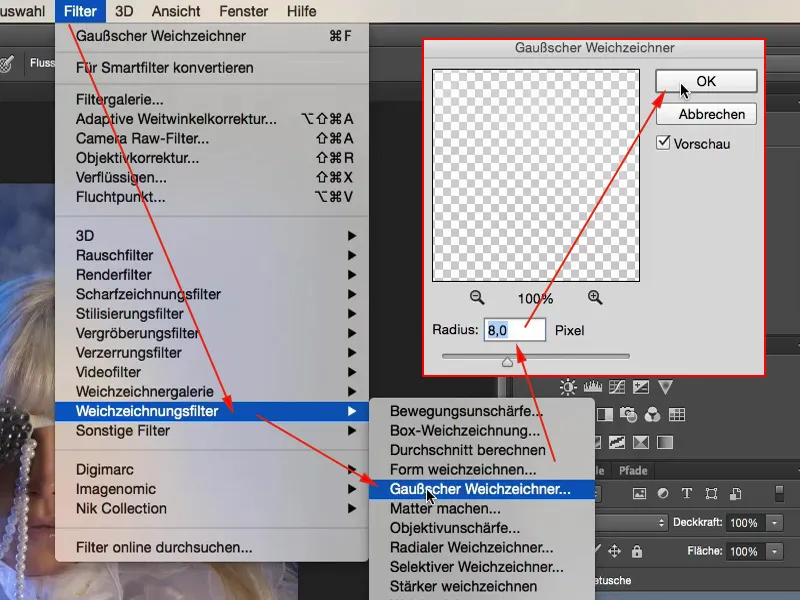Zoom out the Gaussian blur preview
This screenshot has width=800, height=600.
tap(477, 297)
